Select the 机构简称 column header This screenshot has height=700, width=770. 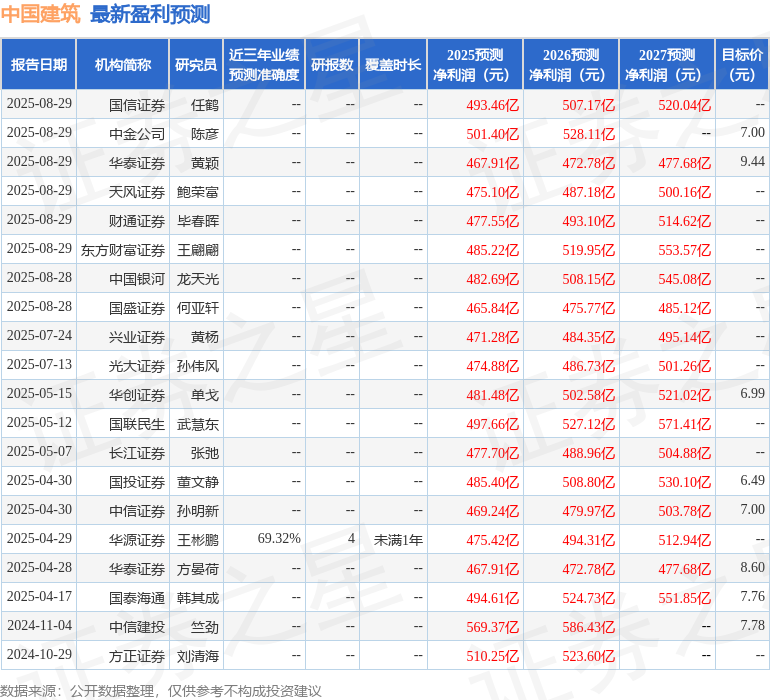tap(123, 64)
